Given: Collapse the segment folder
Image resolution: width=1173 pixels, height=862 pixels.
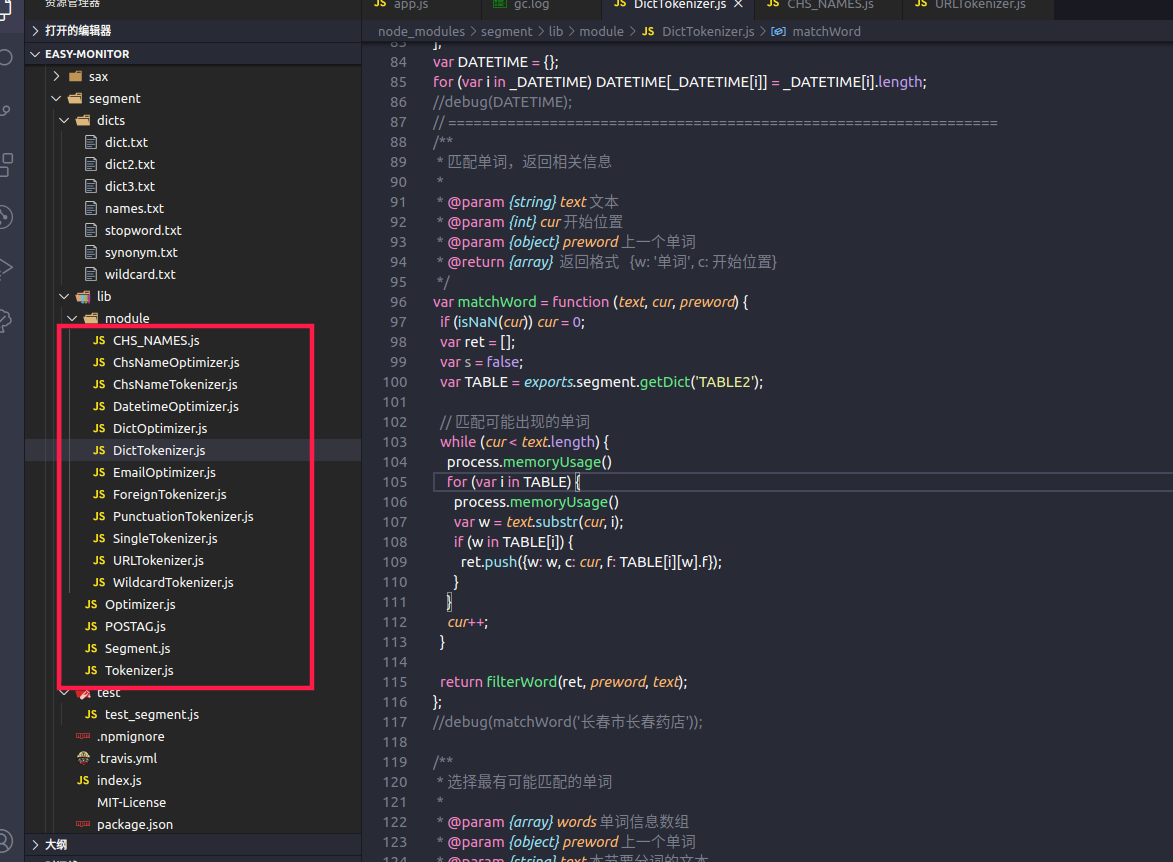Looking at the screenshot, I should coord(114,98).
